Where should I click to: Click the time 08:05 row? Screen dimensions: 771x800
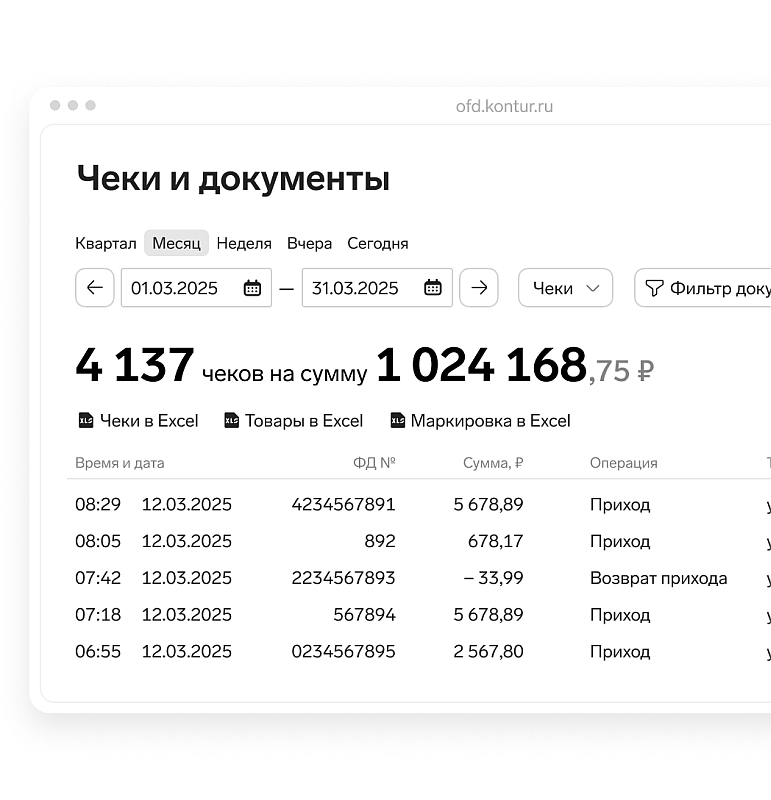(98, 541)
